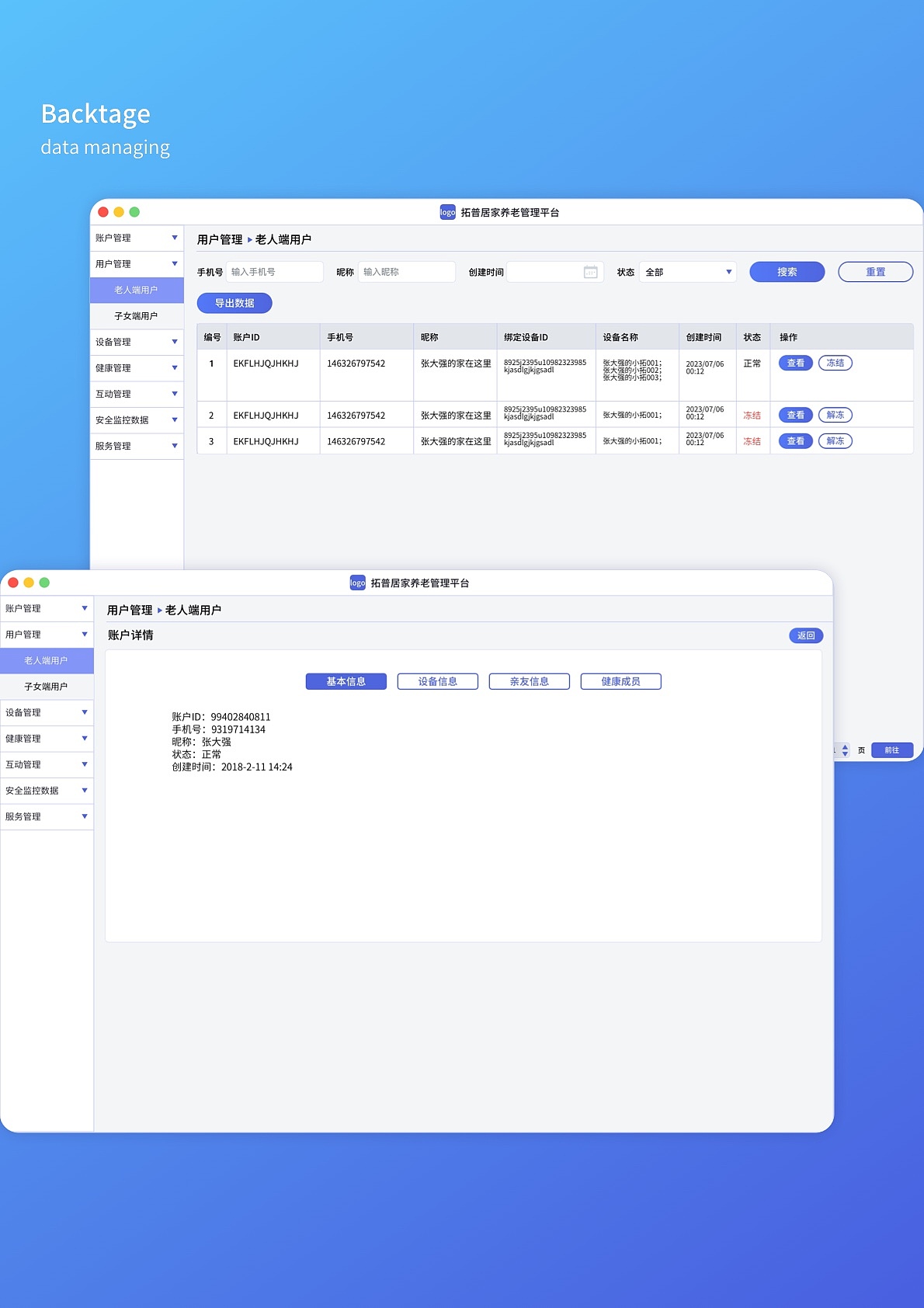This screenshot has height=1308, width=924.
Task: Click 解冻 button in row 2
Action: (x=835, y=415)
